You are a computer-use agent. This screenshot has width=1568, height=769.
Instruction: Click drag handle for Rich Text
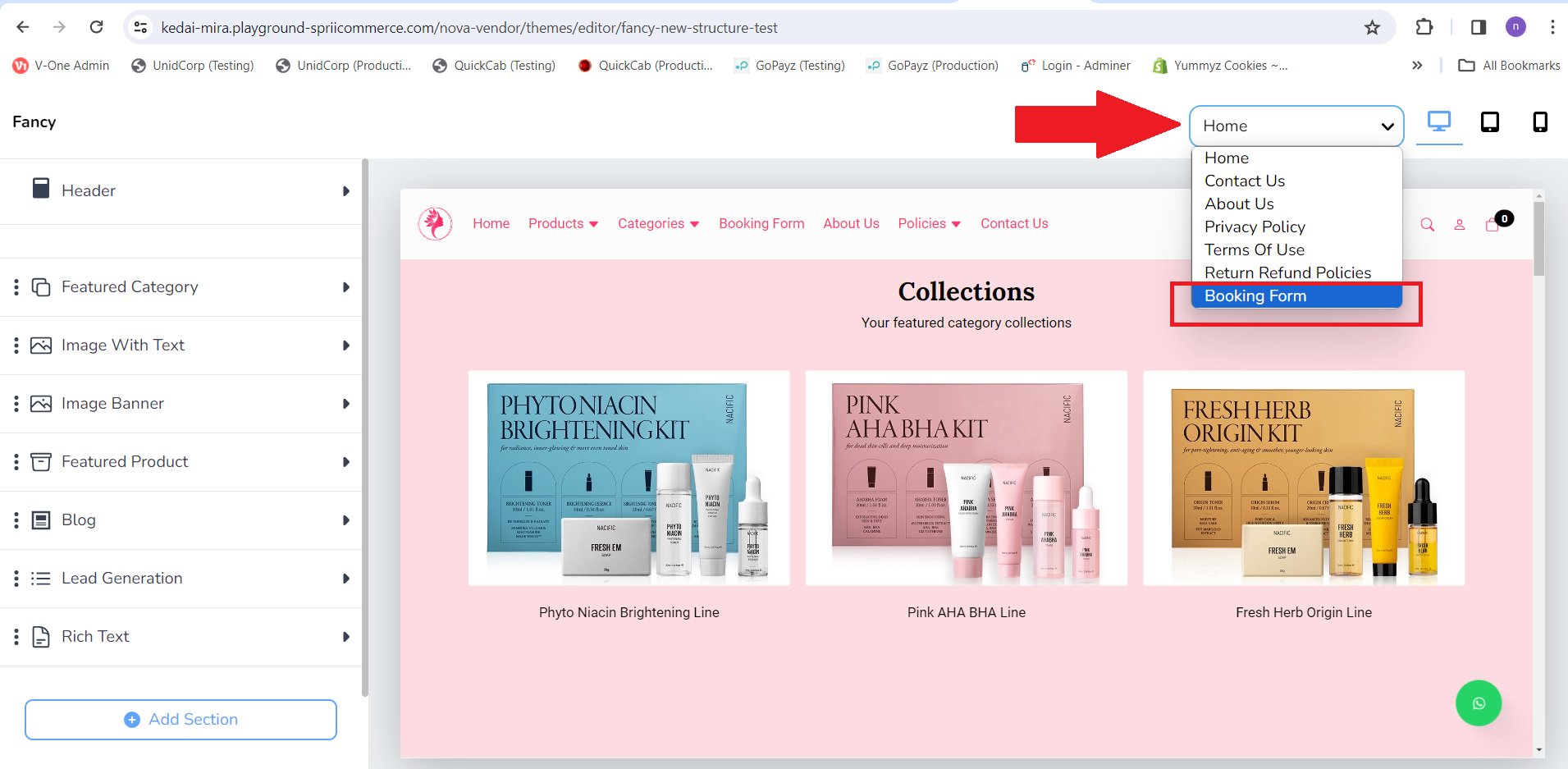16,637
